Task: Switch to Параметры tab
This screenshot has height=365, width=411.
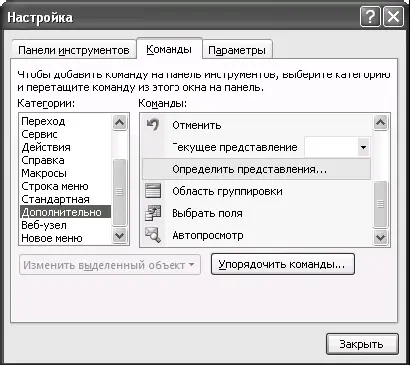Action: pyautogui.click(x=237, y=50)
